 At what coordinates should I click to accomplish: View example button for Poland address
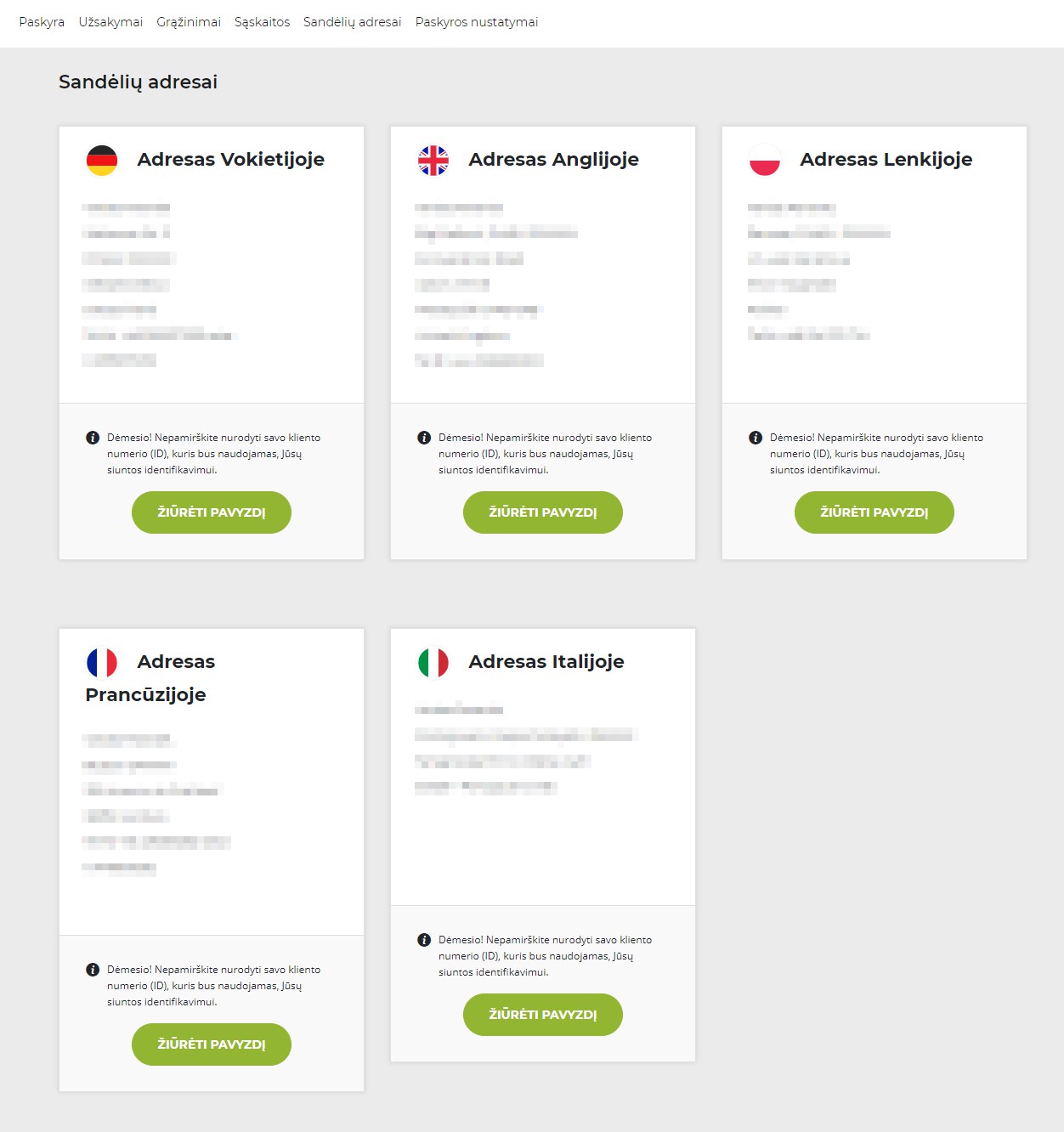point(874,512)
